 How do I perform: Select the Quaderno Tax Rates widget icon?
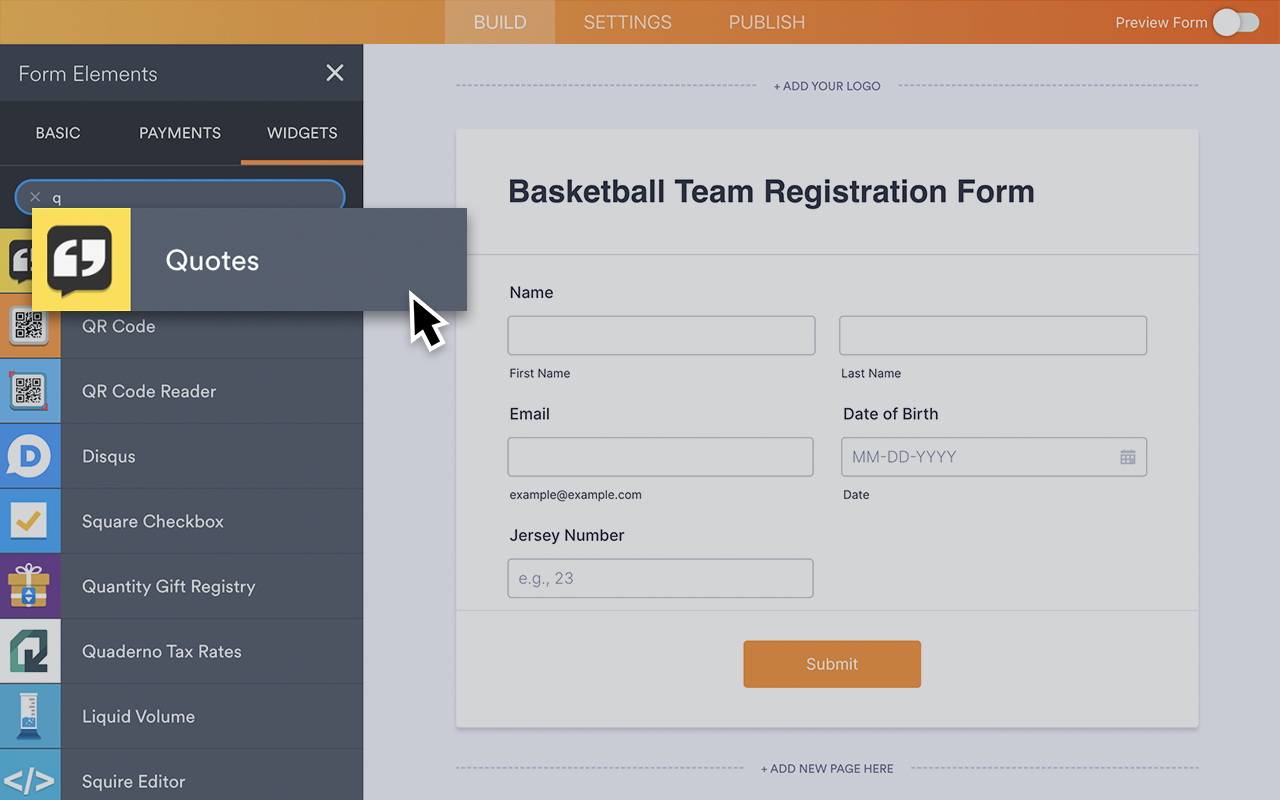[30, 651]
